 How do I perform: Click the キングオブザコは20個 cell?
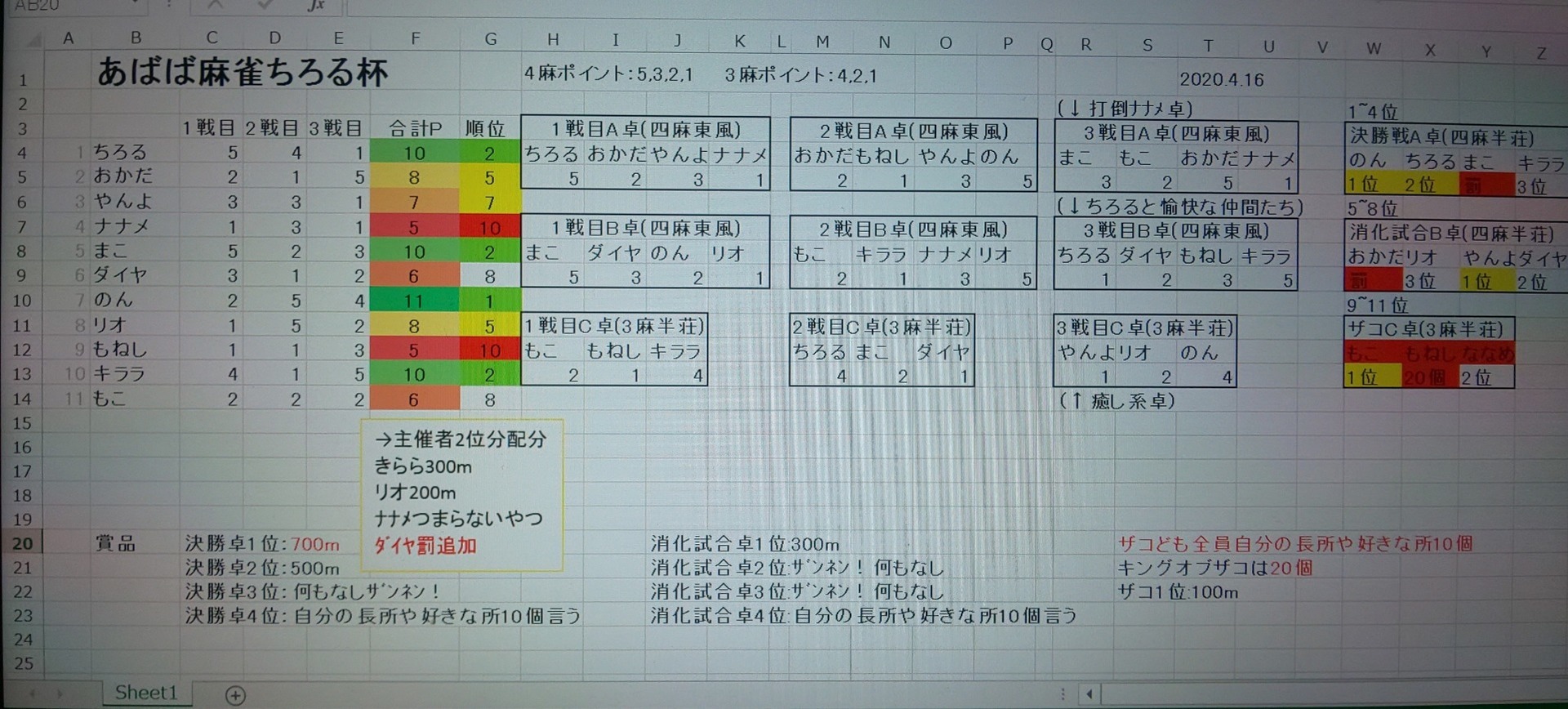pyautogui.click(x=1214, y=568)
